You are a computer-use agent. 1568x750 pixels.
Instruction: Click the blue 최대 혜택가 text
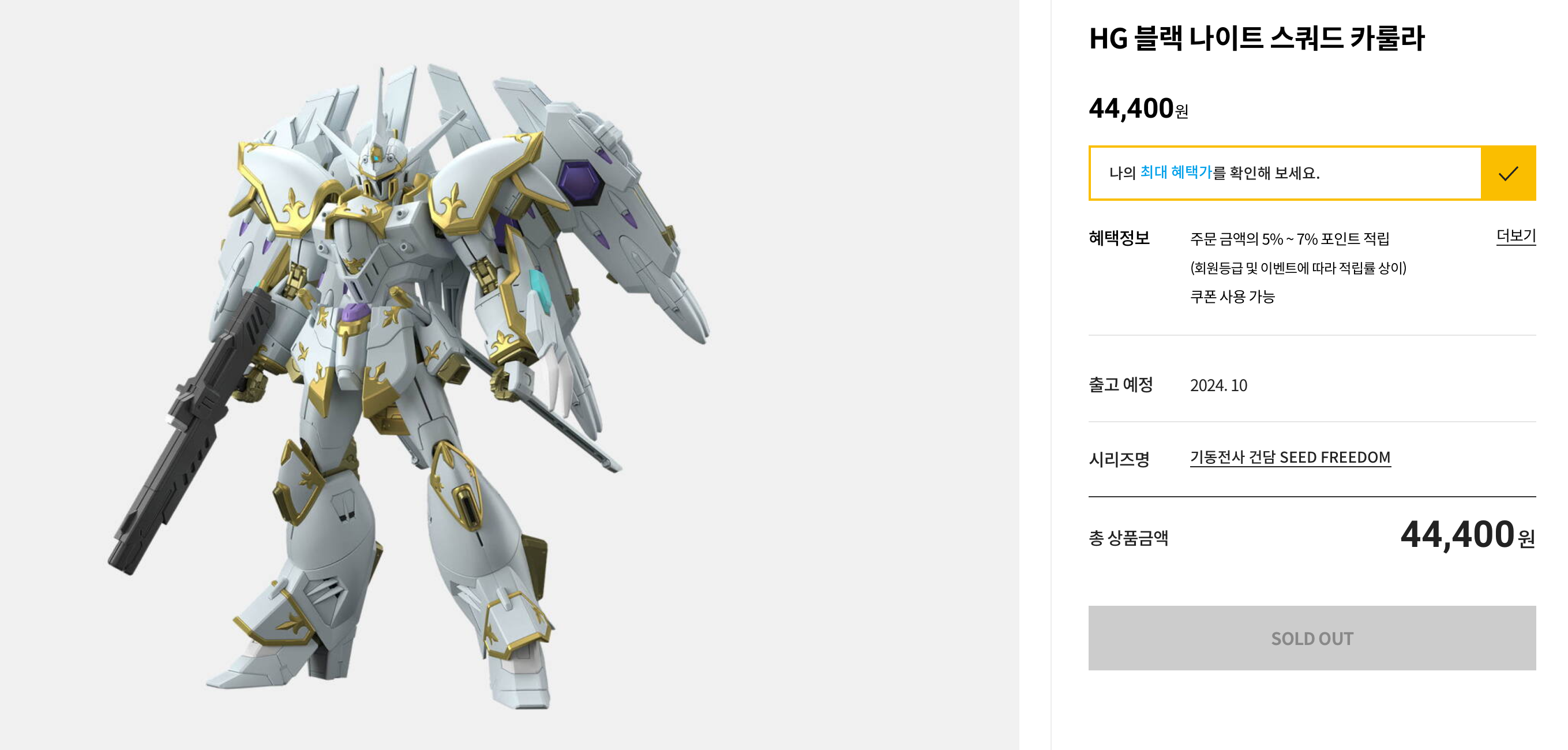tap(1175, 172)
